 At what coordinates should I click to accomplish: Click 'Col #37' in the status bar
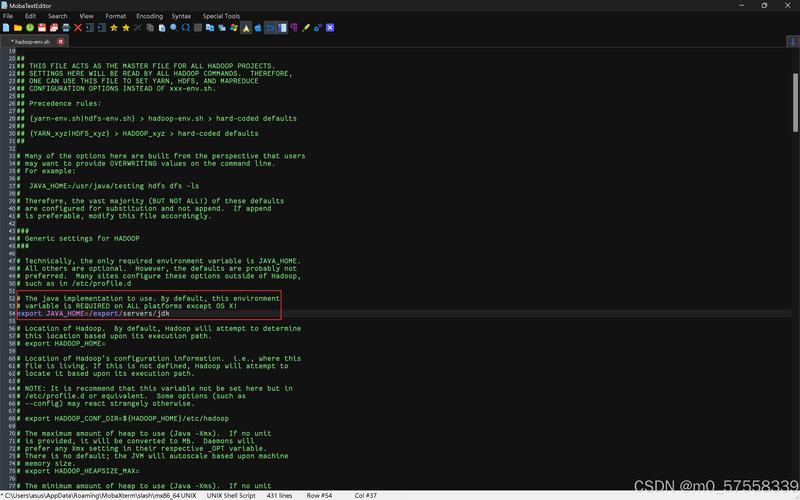pyautogui.click(x=366, y=495)
